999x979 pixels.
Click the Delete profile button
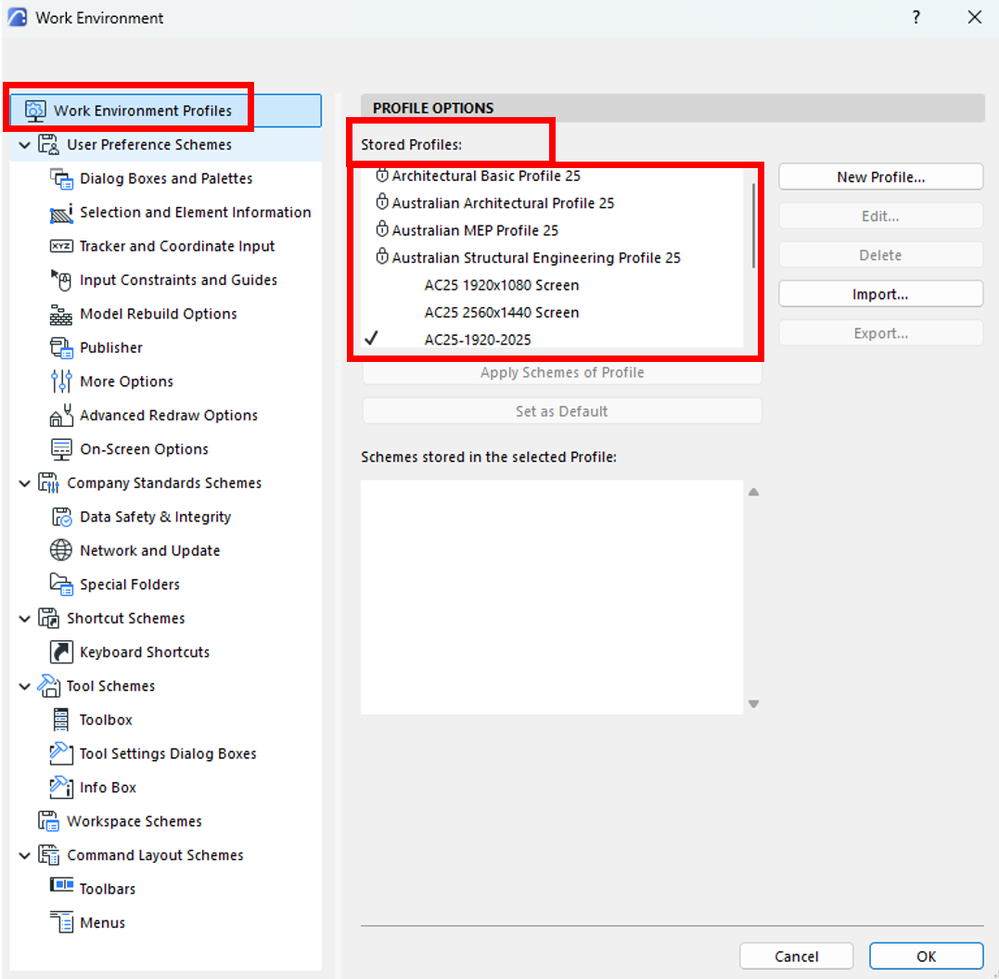pos(880,255)
